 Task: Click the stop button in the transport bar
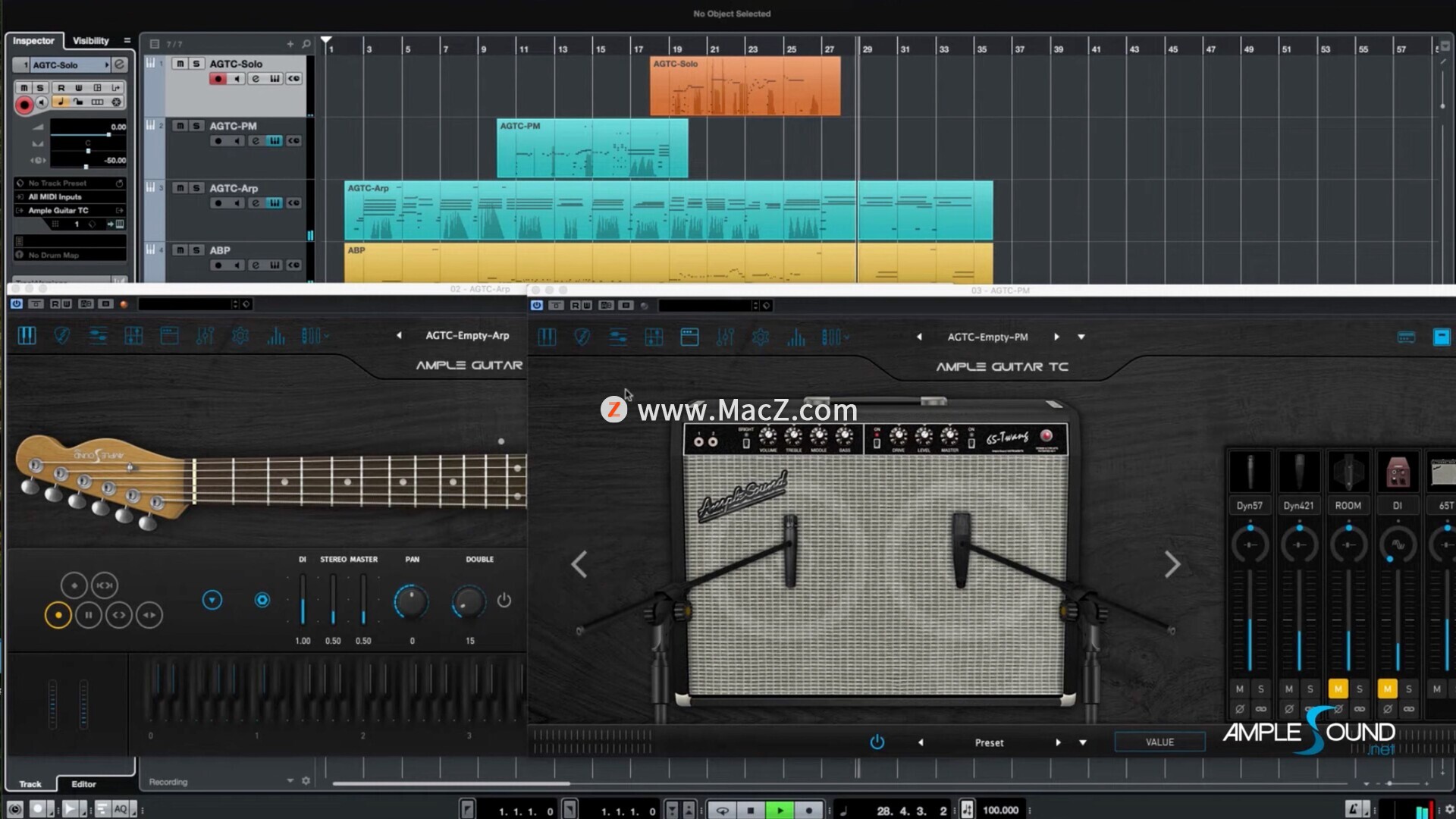[751, 810]
